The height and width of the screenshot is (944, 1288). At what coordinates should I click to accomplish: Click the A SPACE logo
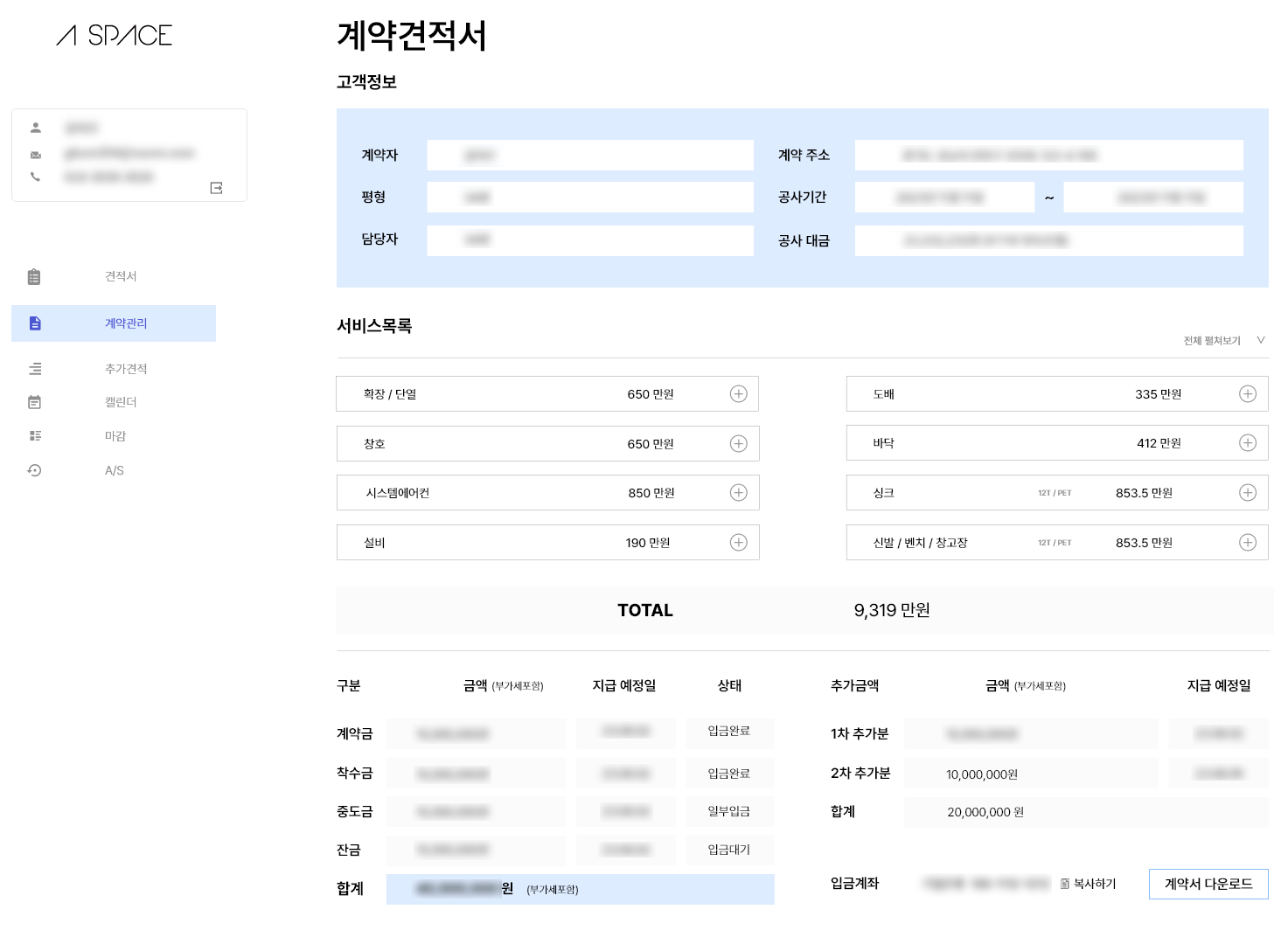(115, 36)
